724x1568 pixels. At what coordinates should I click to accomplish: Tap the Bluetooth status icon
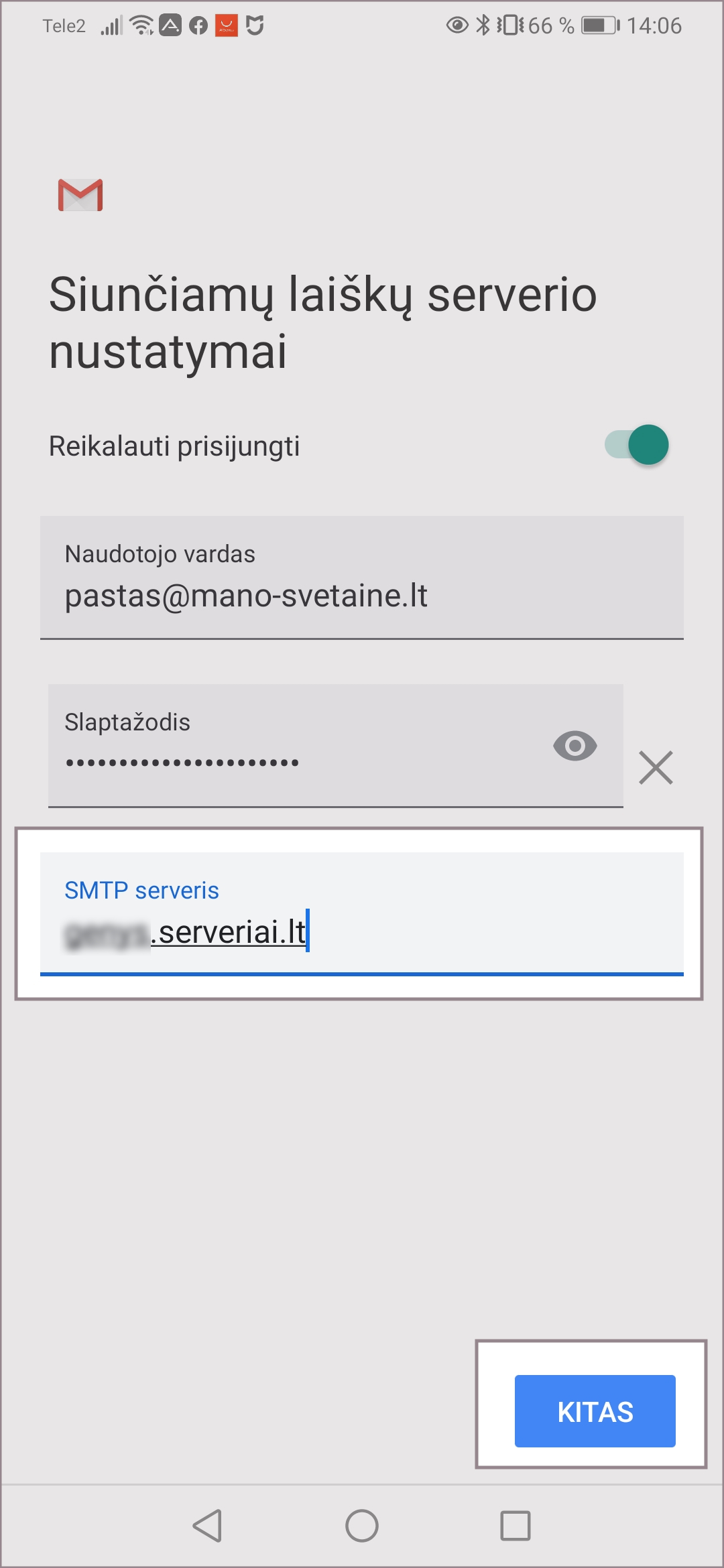483,25
